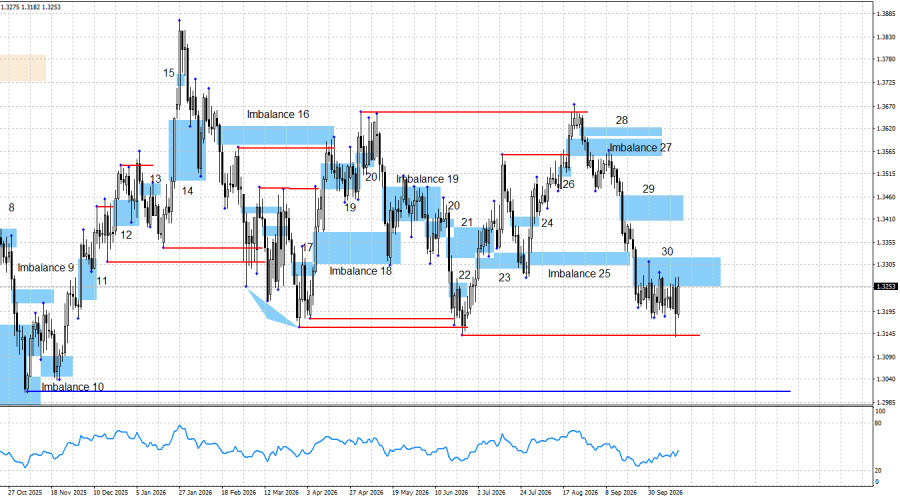The image size is (900, 500).
Task: Click the zone label "8"
Action: [x=11, y=208]
